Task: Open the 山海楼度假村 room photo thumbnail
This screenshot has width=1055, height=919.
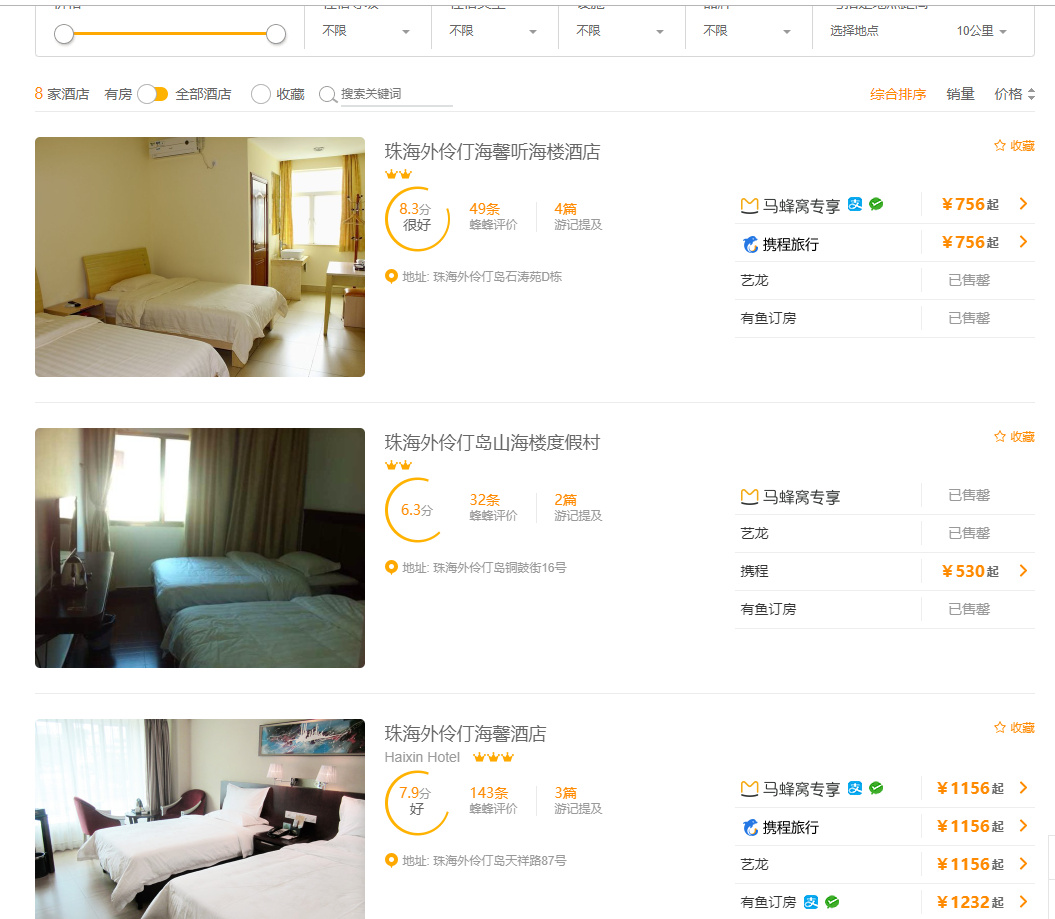Action: click(x=200, y=547)
